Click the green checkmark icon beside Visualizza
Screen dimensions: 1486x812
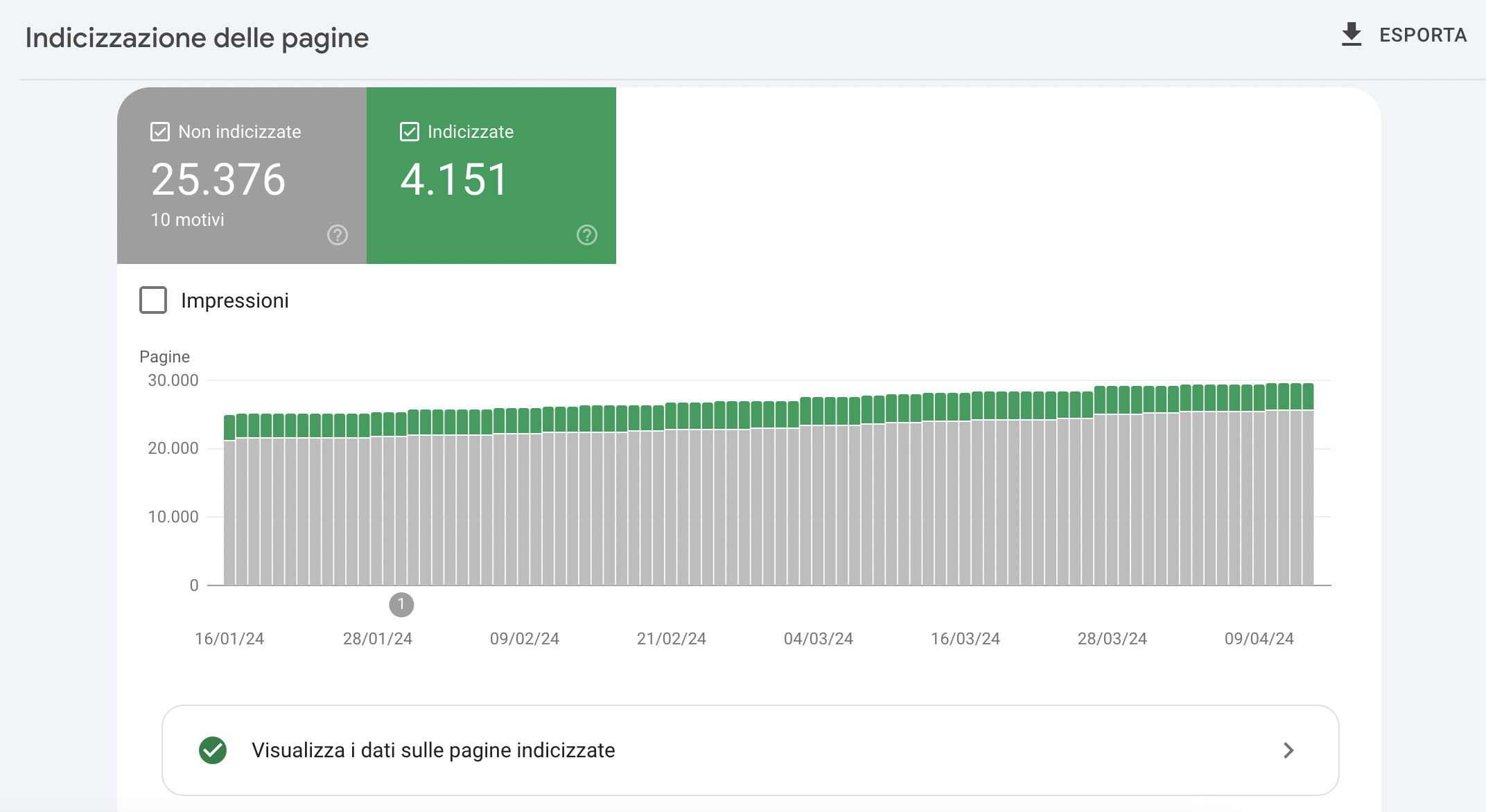213,750
